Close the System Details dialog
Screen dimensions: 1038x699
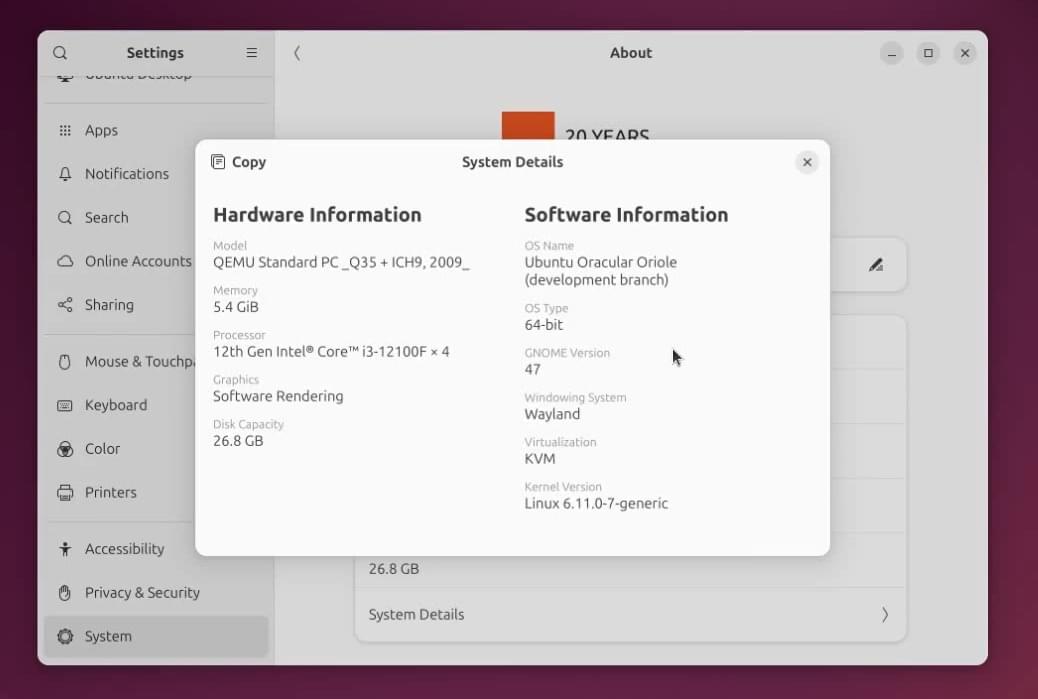(x=807, y=162)
